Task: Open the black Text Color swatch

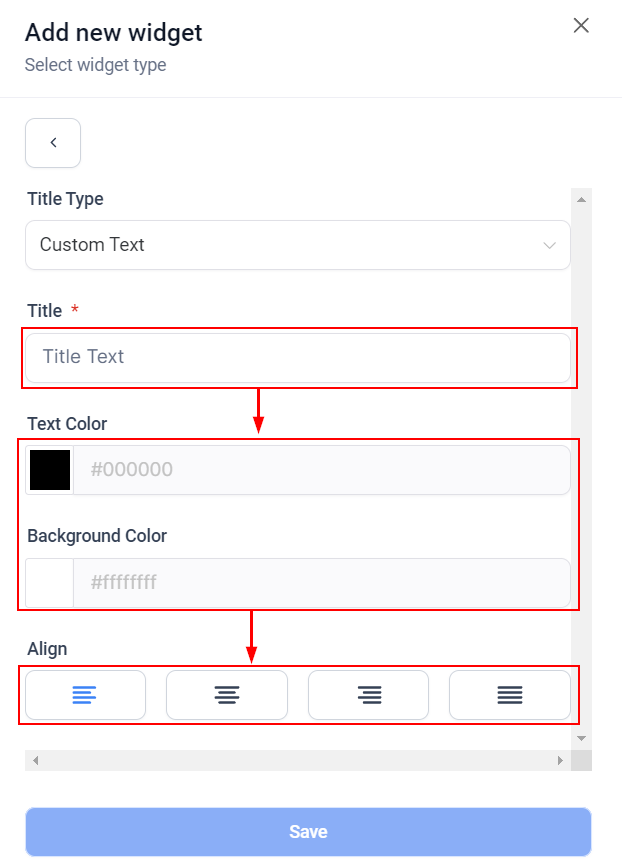Action: [50, 470]
